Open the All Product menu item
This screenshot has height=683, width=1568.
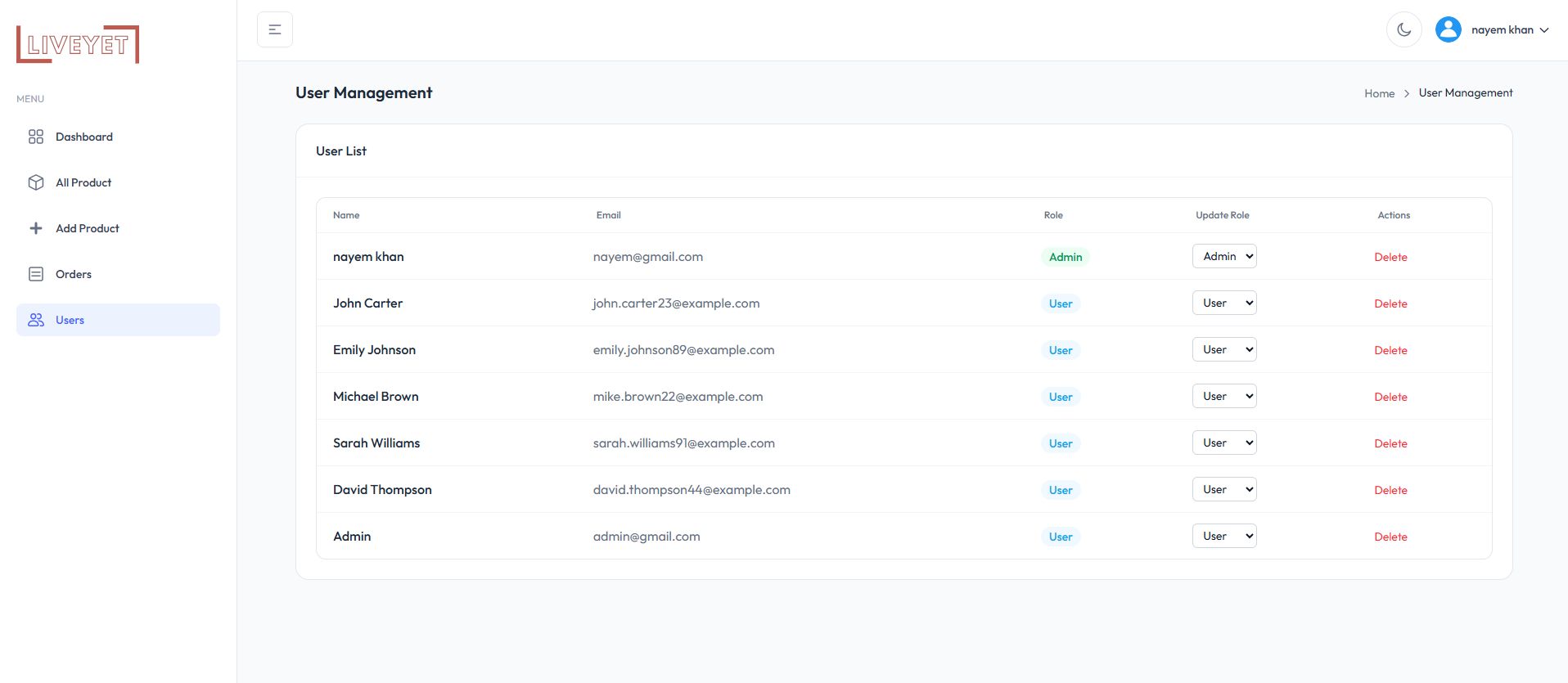83,182
